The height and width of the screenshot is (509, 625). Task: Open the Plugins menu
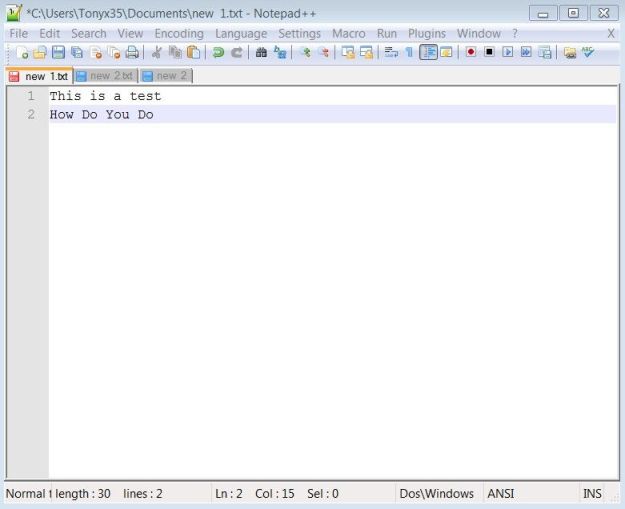[x=427, y=33]
